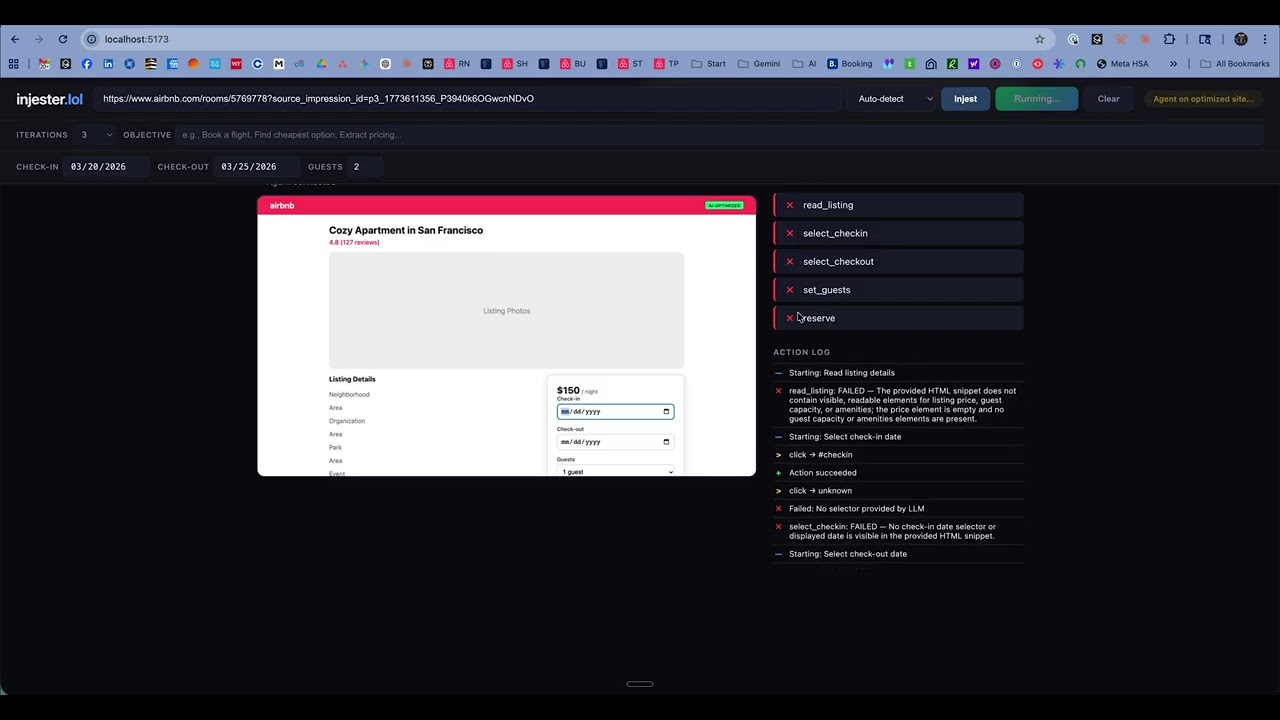Open the Chrome profile avatar
This screenshot has width=1280, height=720.
(x=1241, y=39)
